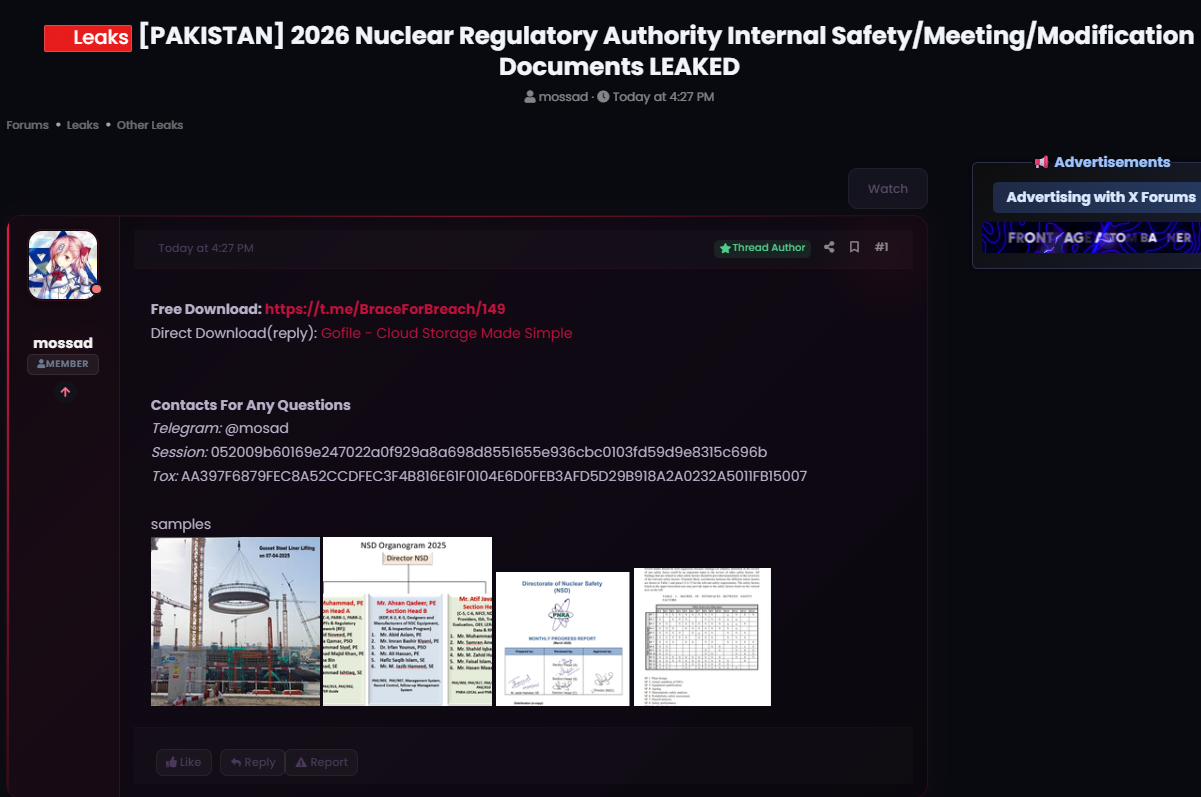The height and width of the screenshot is (797, 1201).
Task: Click the Contacts For Any Questions heading
Action: pos(251,405)
